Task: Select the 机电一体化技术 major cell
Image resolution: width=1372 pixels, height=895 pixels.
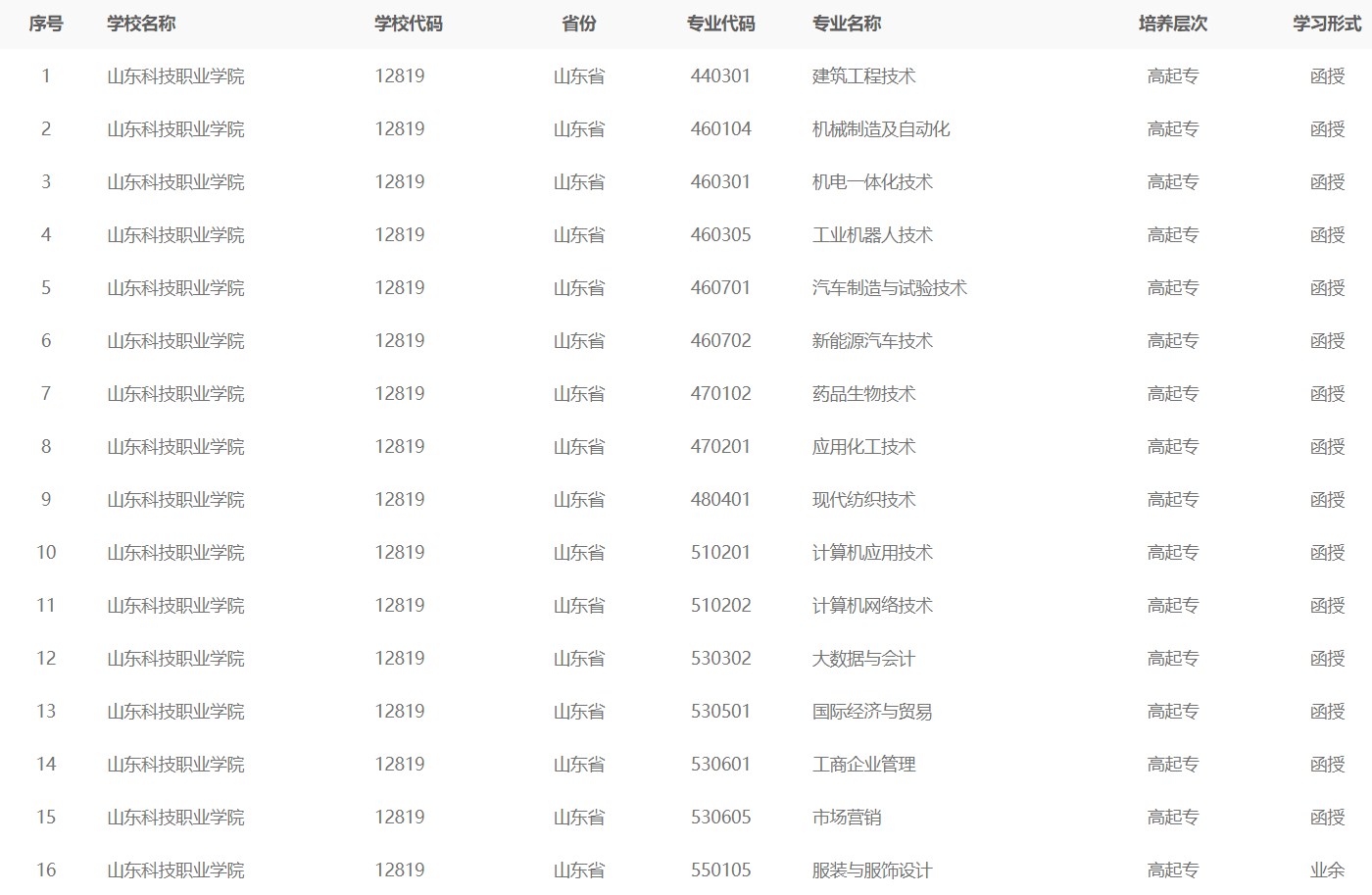Action: point(872,182)
